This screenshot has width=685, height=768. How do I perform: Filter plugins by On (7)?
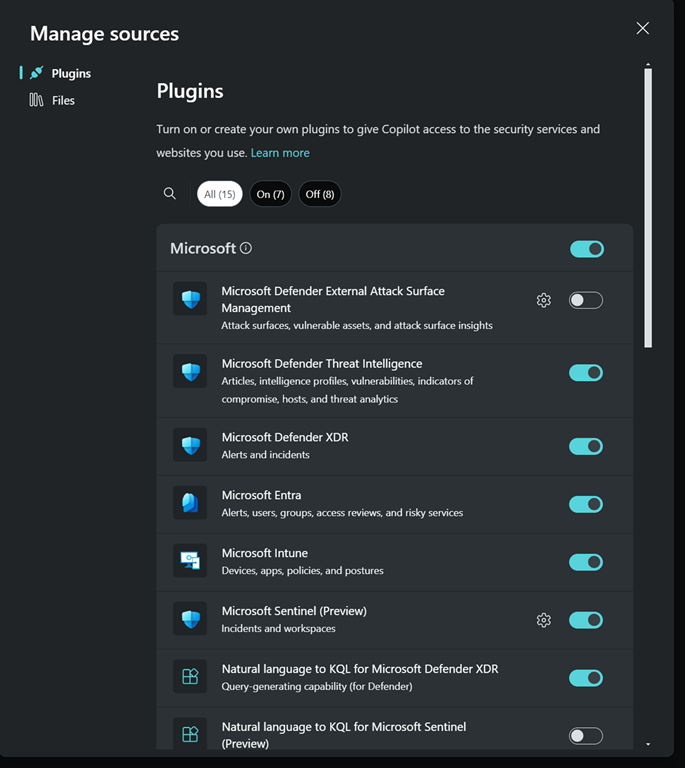pyautogui.click(x=270, y=194)
